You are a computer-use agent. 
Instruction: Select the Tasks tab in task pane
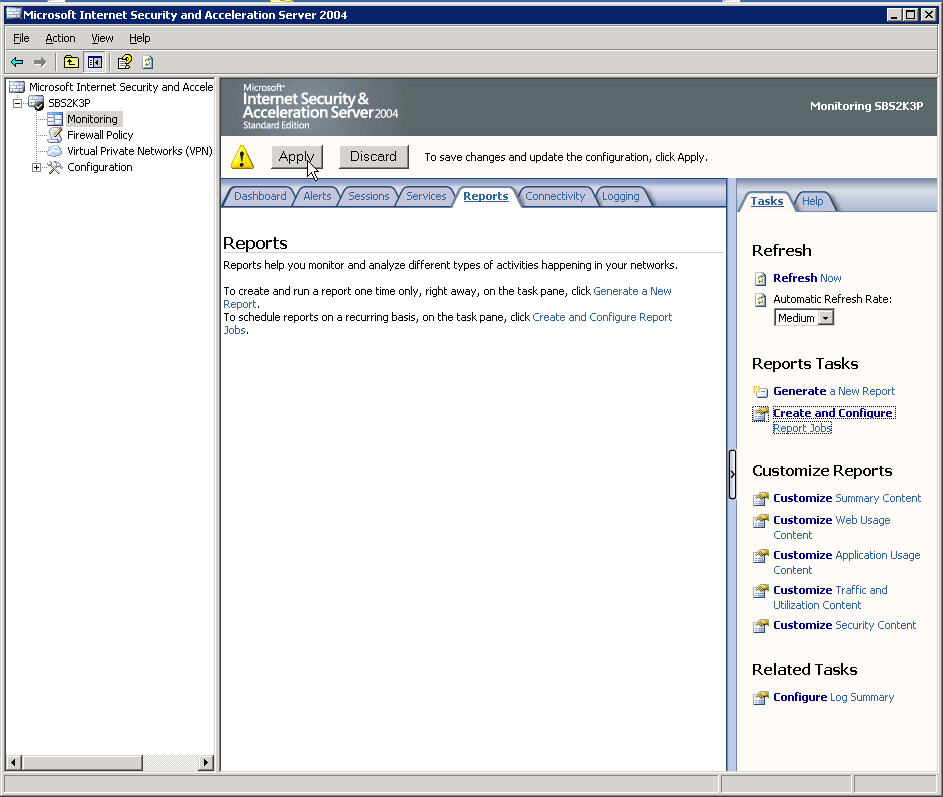[x=767, y=201]
